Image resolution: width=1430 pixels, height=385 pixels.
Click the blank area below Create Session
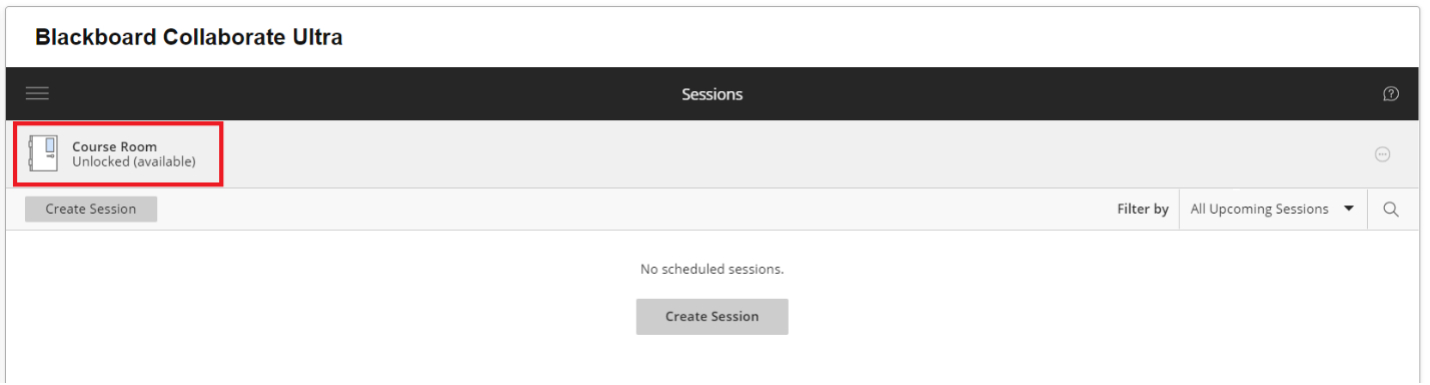(712, 360)
